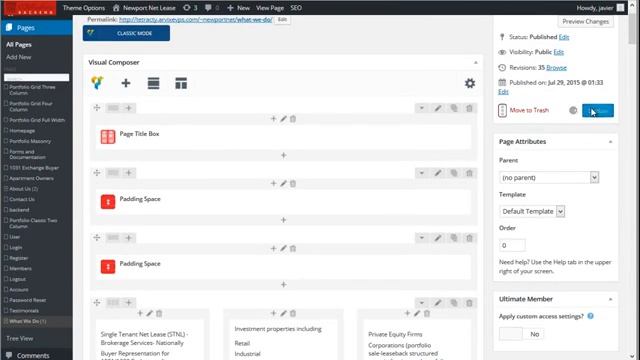640x360 pixels.
Task: Open the page permalink URL
Action: [196, 19]
